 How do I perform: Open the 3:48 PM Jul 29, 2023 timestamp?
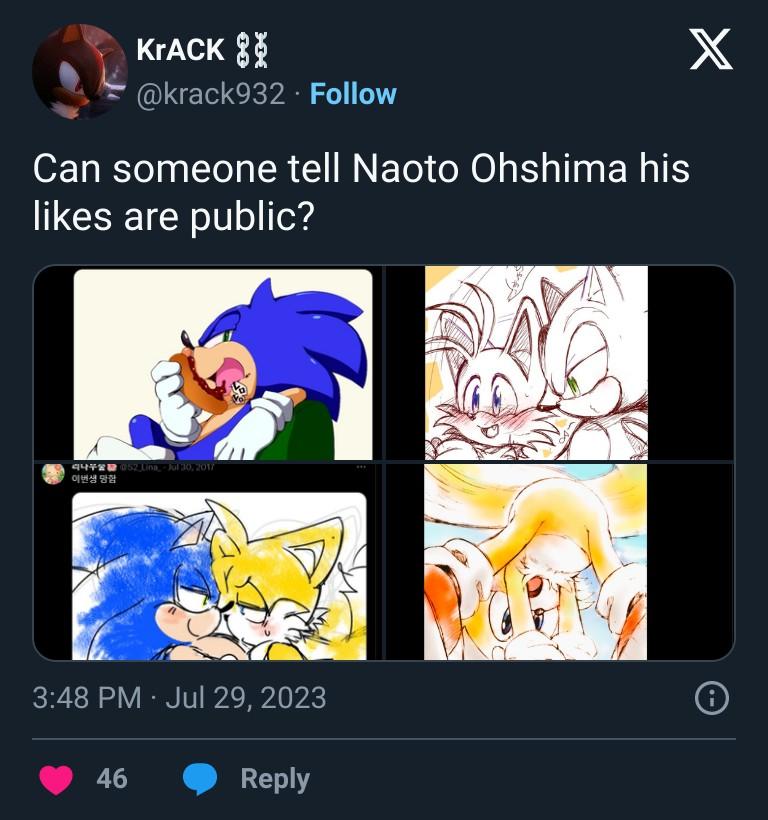(x=179, y=698)
